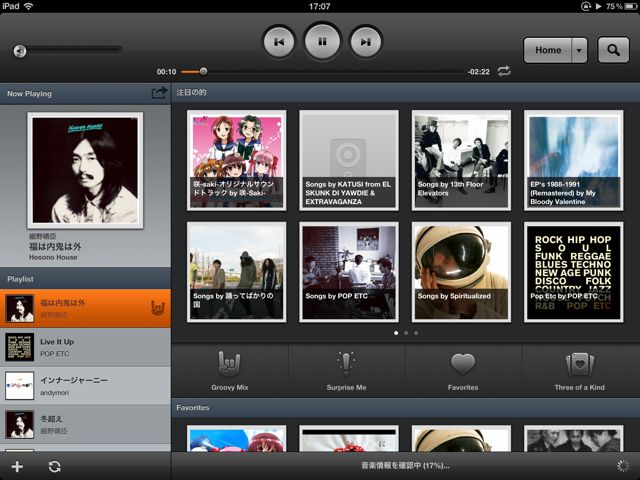Go to first featured page dot
The image size is (640, 480).
pyautogui.click(x=396, y=333)
